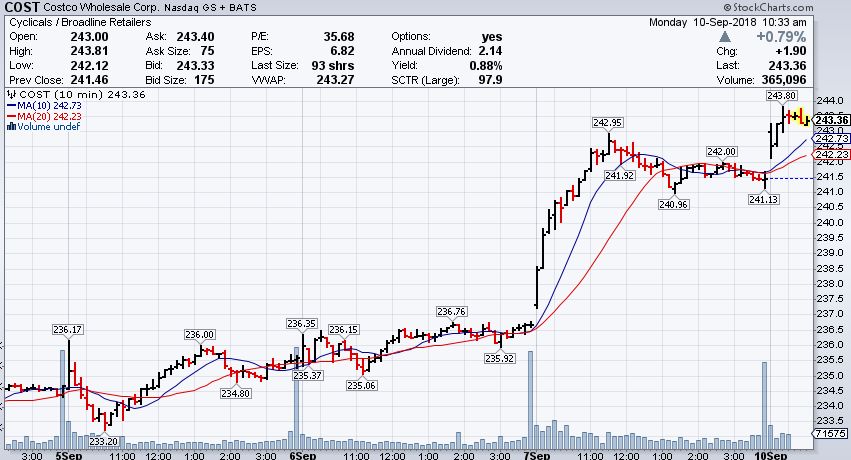
Task: Click the Costco Wholesale Corp. company name
Action: tap(101, 8)
